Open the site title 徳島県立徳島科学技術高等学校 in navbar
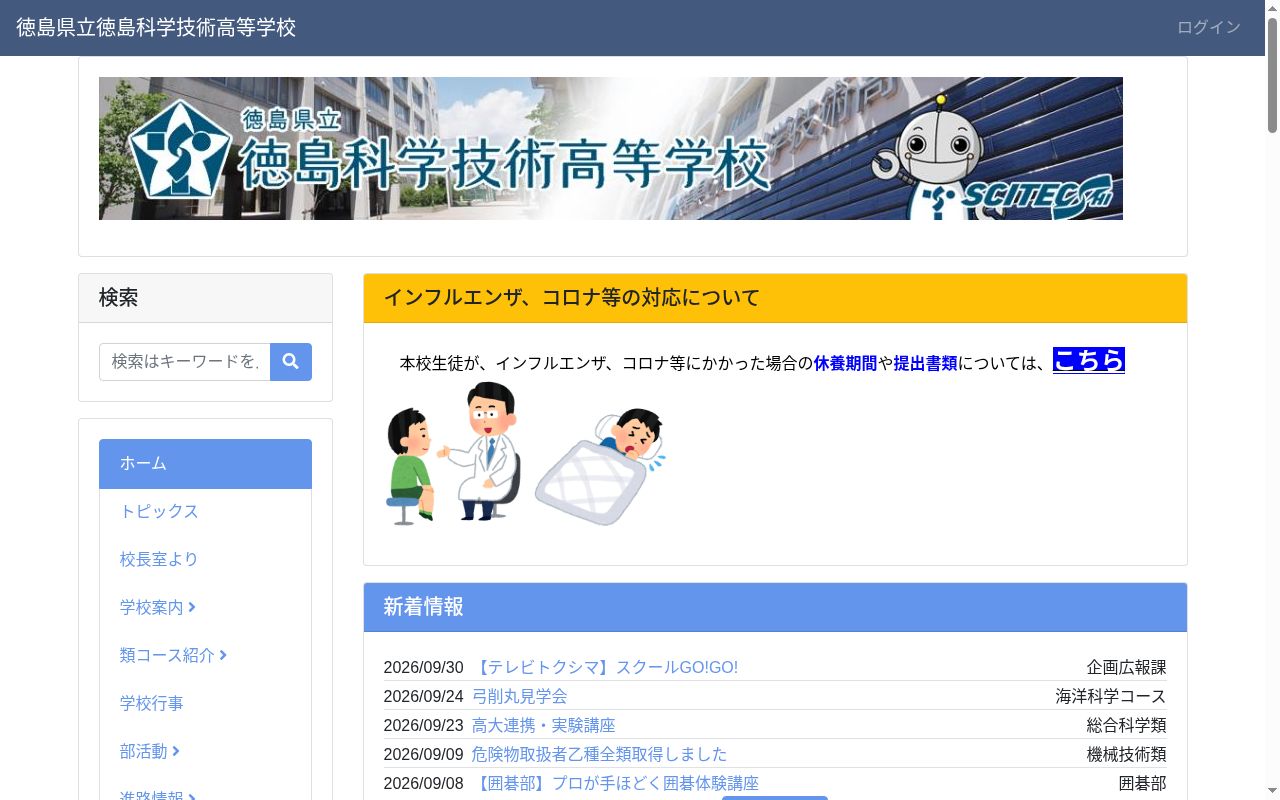Screen dimensions: 1280x800 click(156, 28)
